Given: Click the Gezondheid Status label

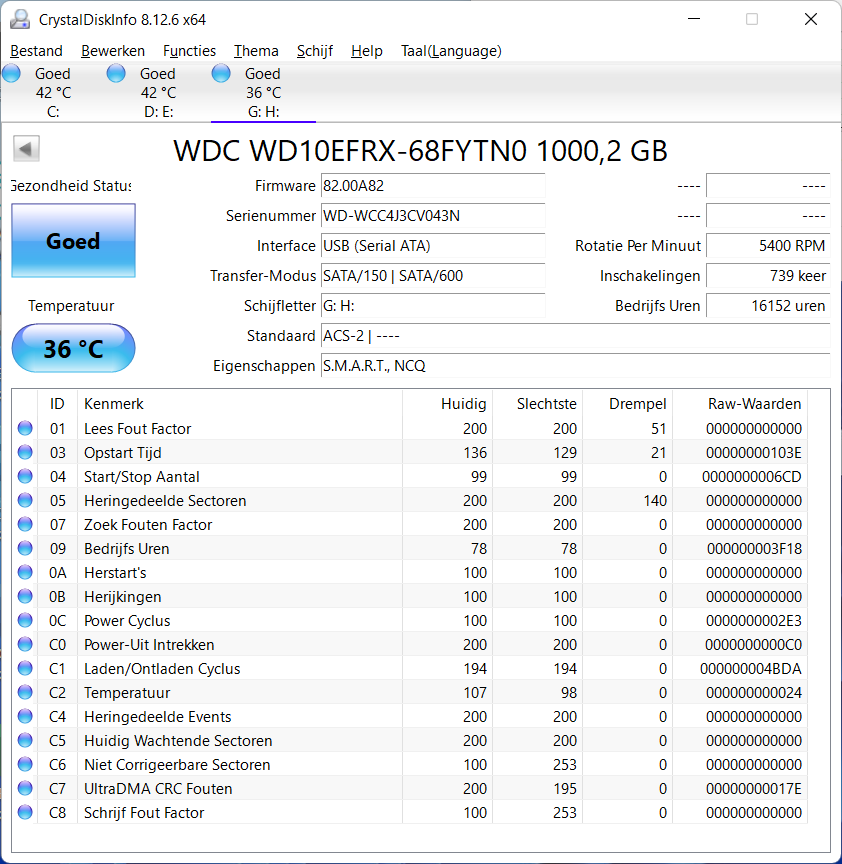Looking at the screenshot, I should point(71,186).
